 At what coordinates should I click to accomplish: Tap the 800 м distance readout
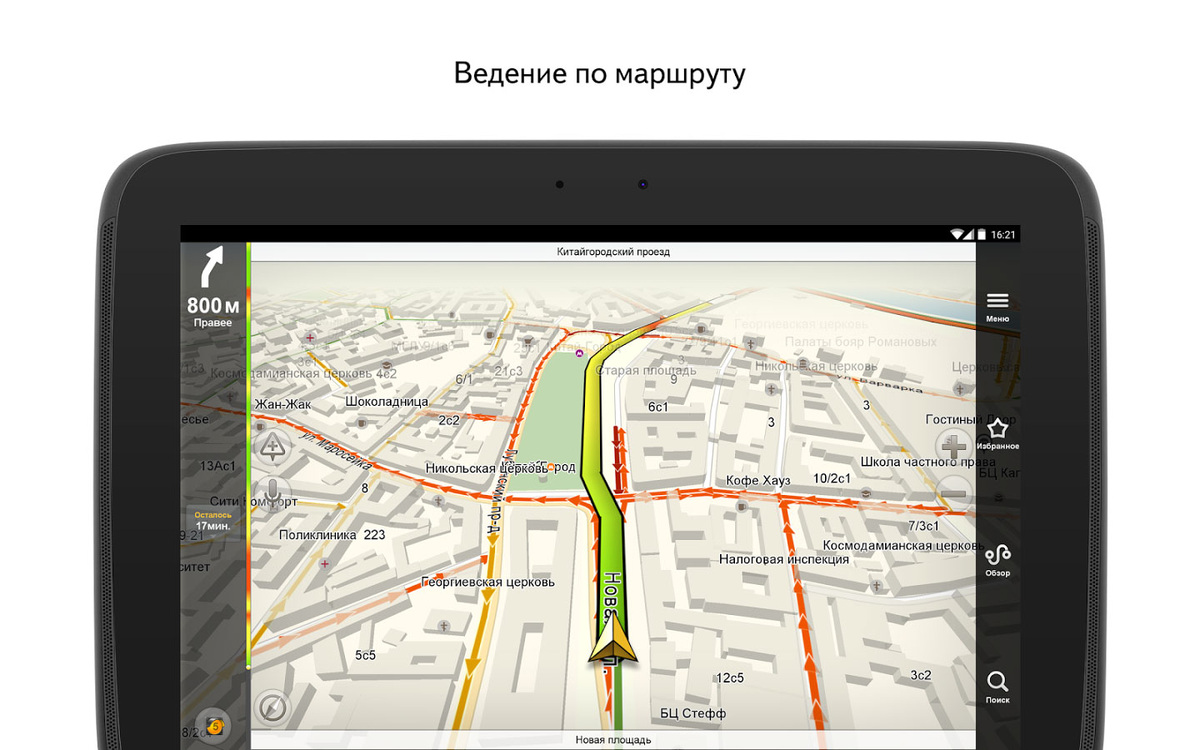pyautogui.click(x=214, y=306)
